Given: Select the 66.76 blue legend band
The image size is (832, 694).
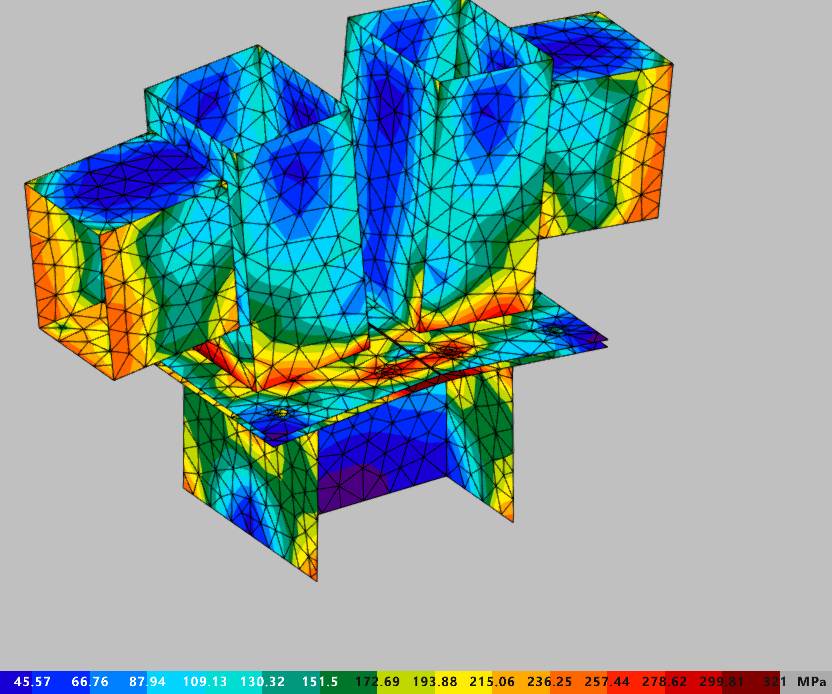Looking at the screenshot, I should click(88, 682).
